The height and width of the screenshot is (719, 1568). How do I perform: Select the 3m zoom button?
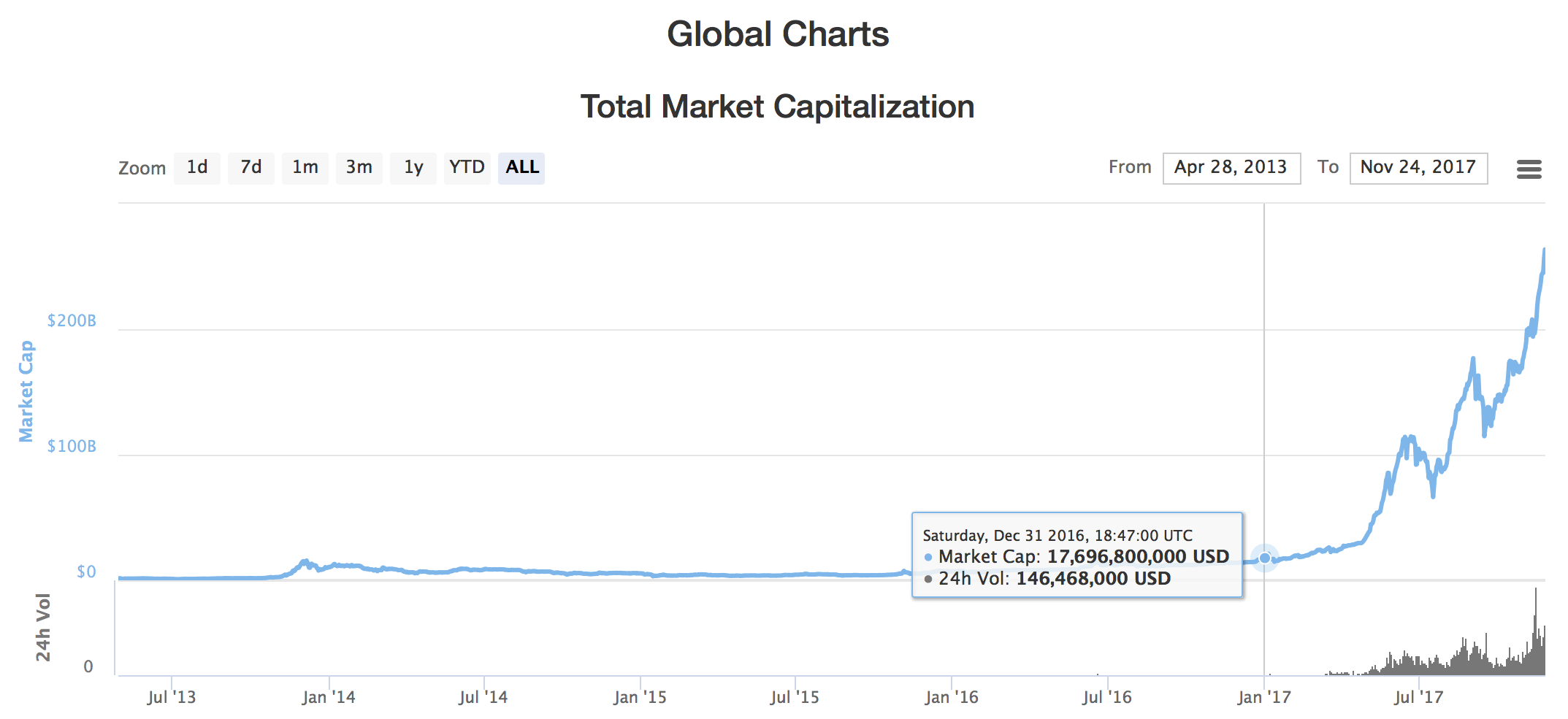click(x=359, y=168)
